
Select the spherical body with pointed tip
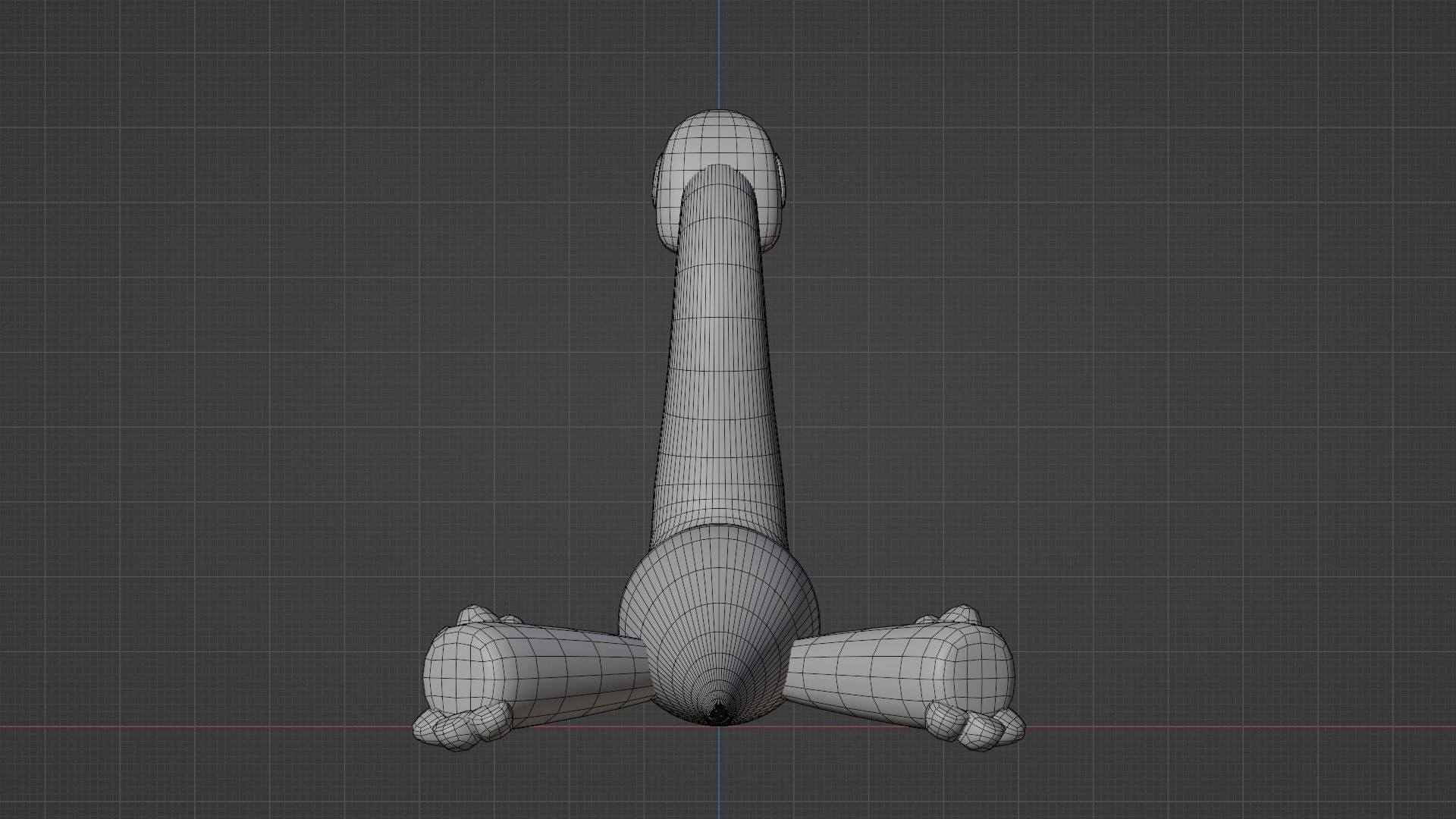(x=719, y=626)
